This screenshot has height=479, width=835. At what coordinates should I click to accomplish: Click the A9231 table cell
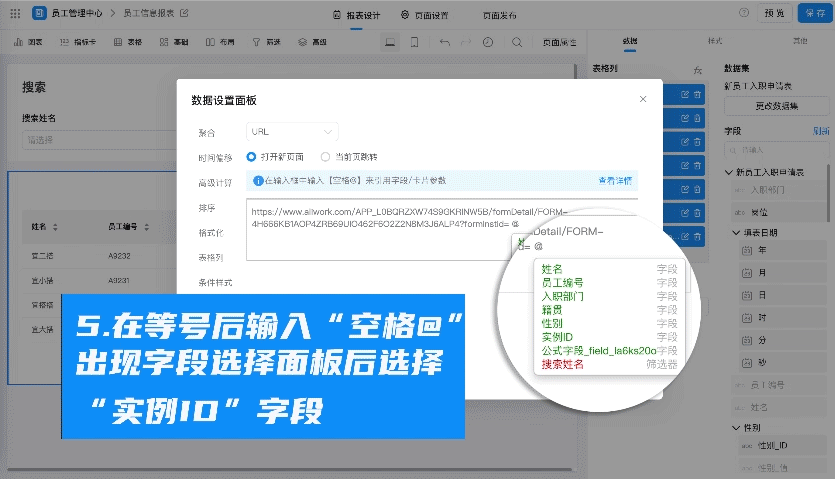click(119, 280)
